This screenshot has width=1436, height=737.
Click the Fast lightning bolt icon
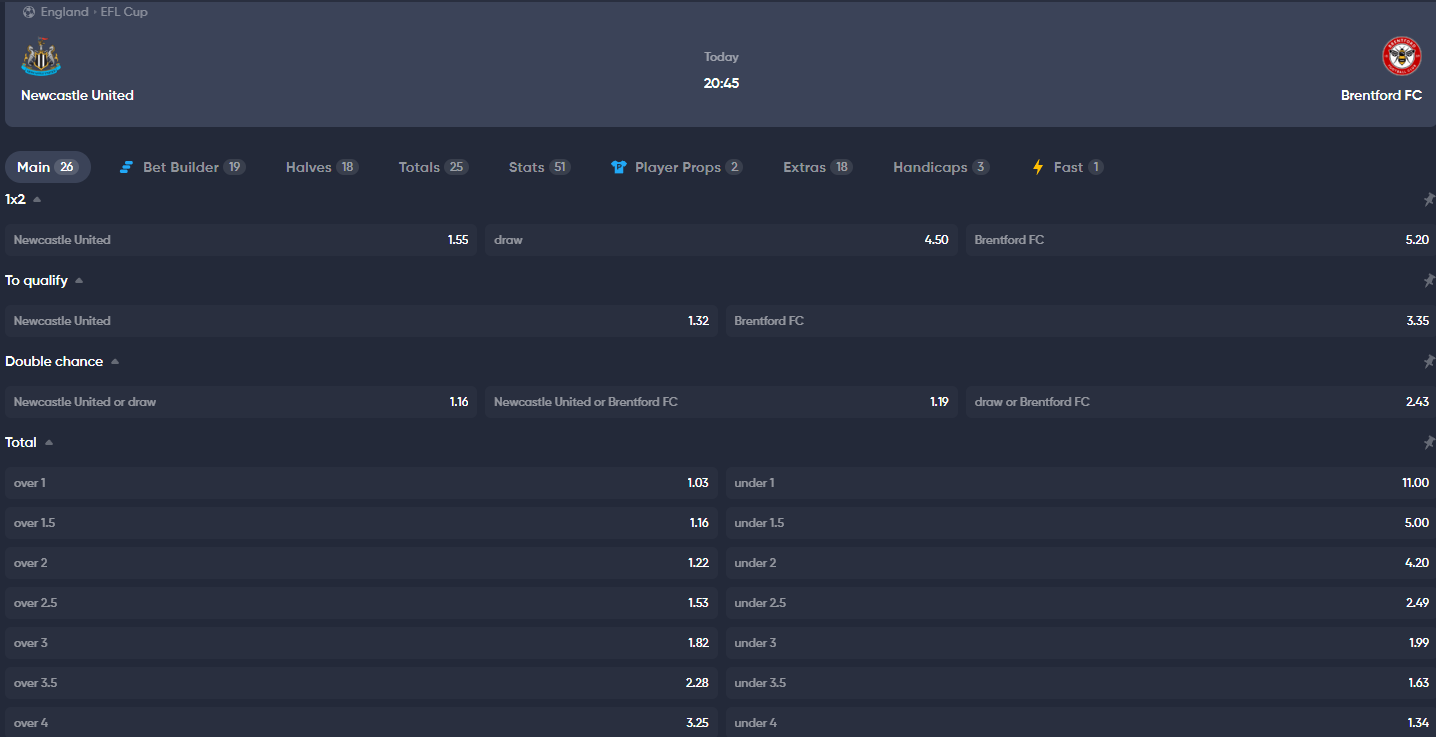pos(1038,167)
